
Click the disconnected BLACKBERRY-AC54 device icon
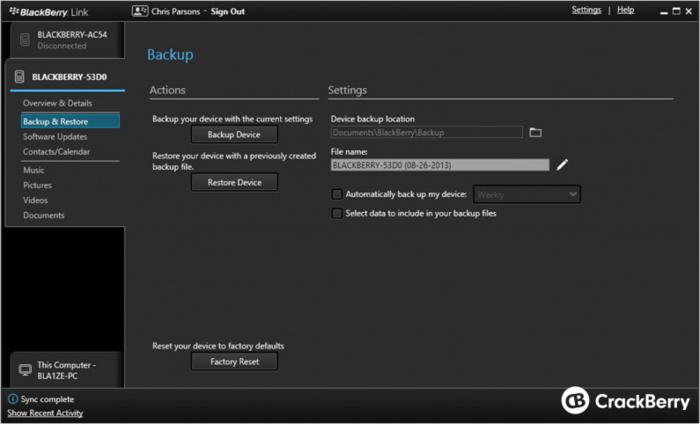(25, 40)
